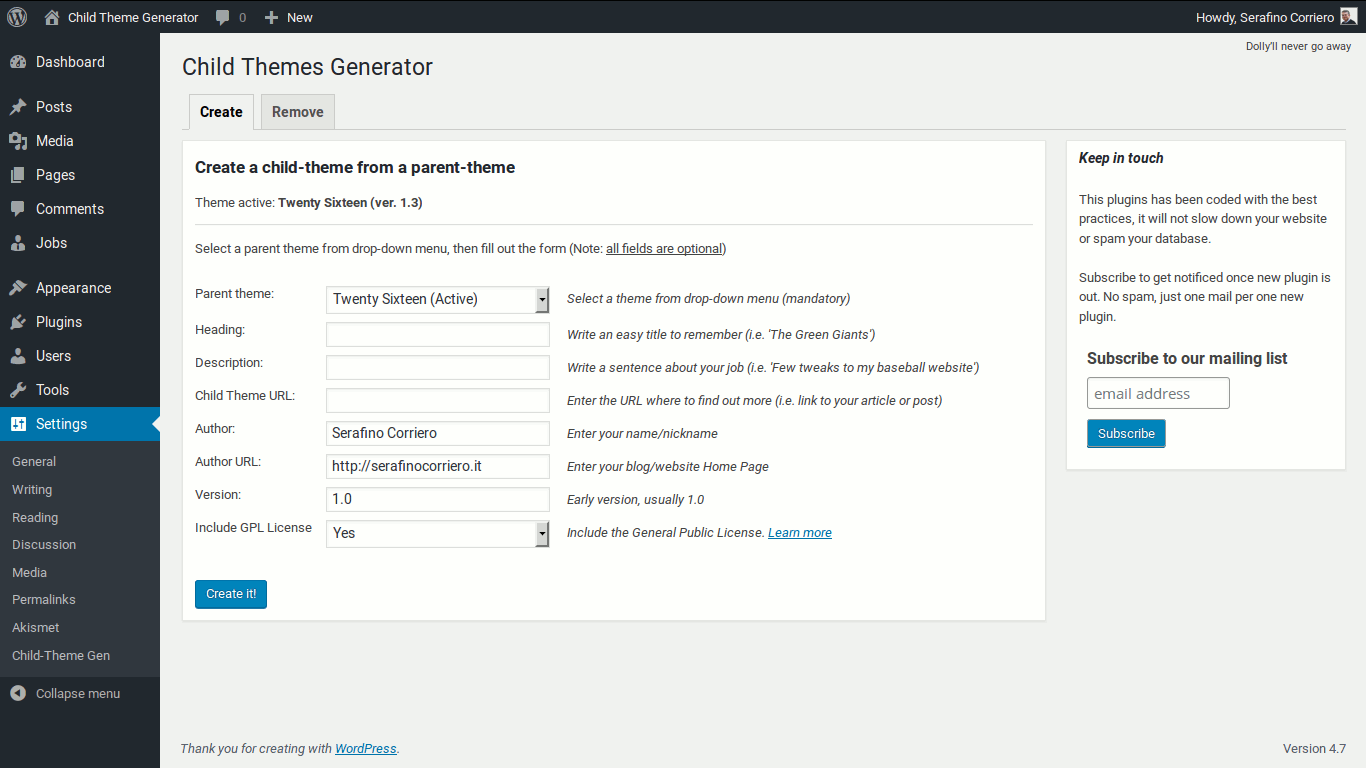Click the home icon beside Child Theme Generator
The image size is (1366, 768).
pos(52,17)
